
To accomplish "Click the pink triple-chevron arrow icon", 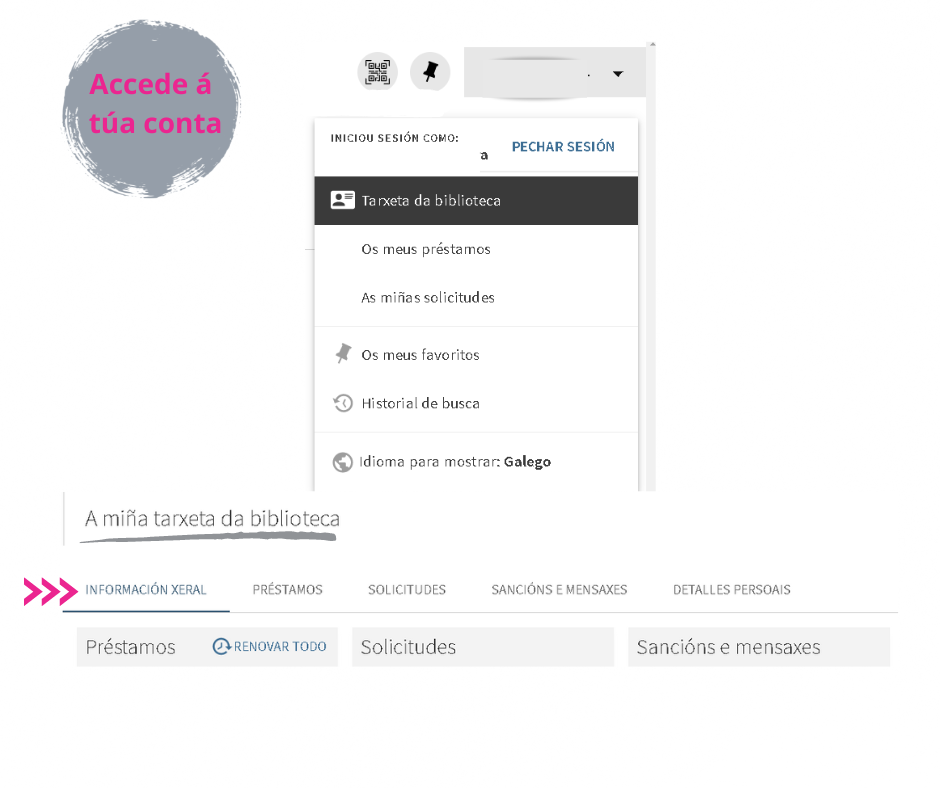I will click(x=51, y=591).
